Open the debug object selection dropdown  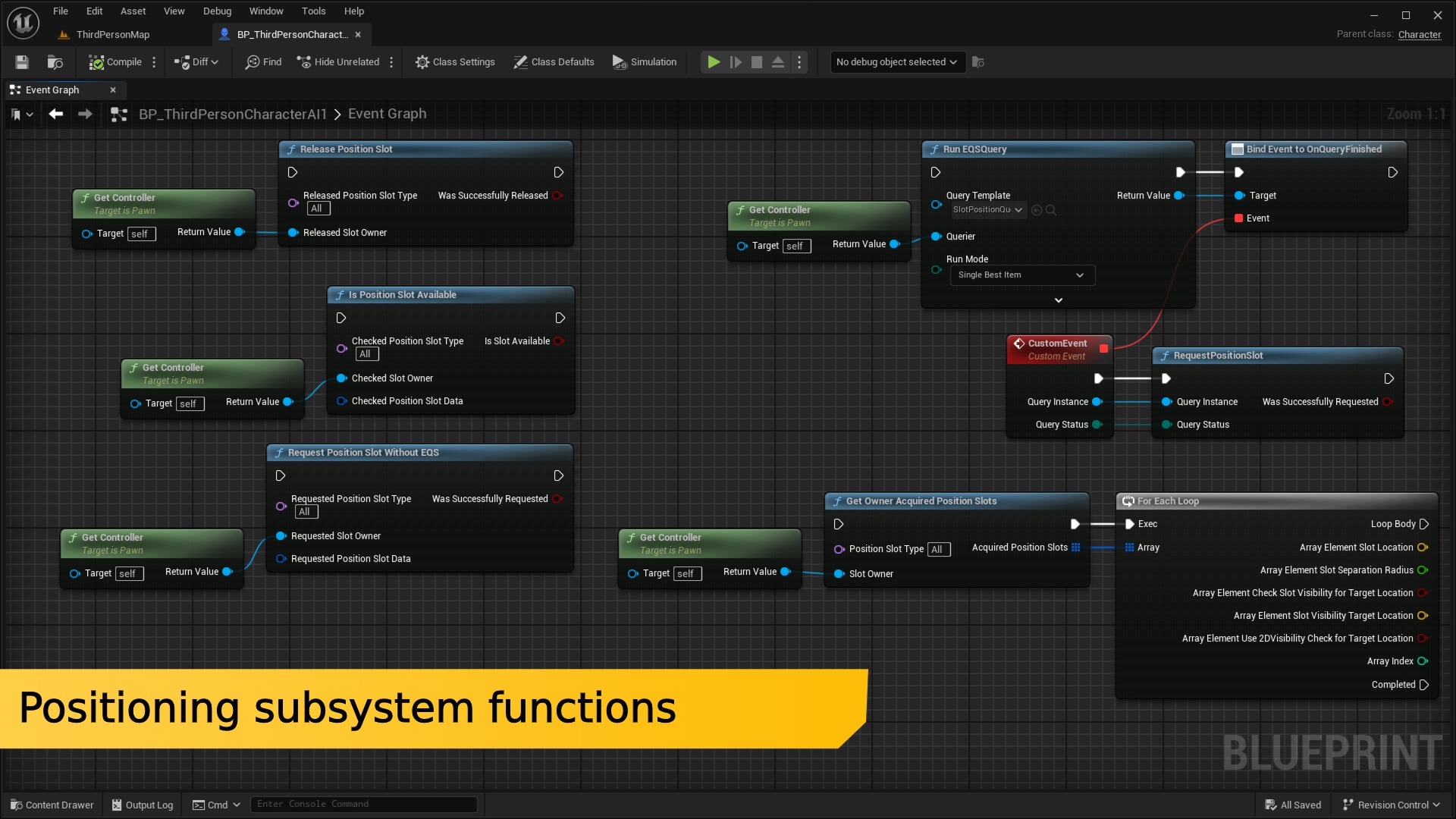point(896,62)
